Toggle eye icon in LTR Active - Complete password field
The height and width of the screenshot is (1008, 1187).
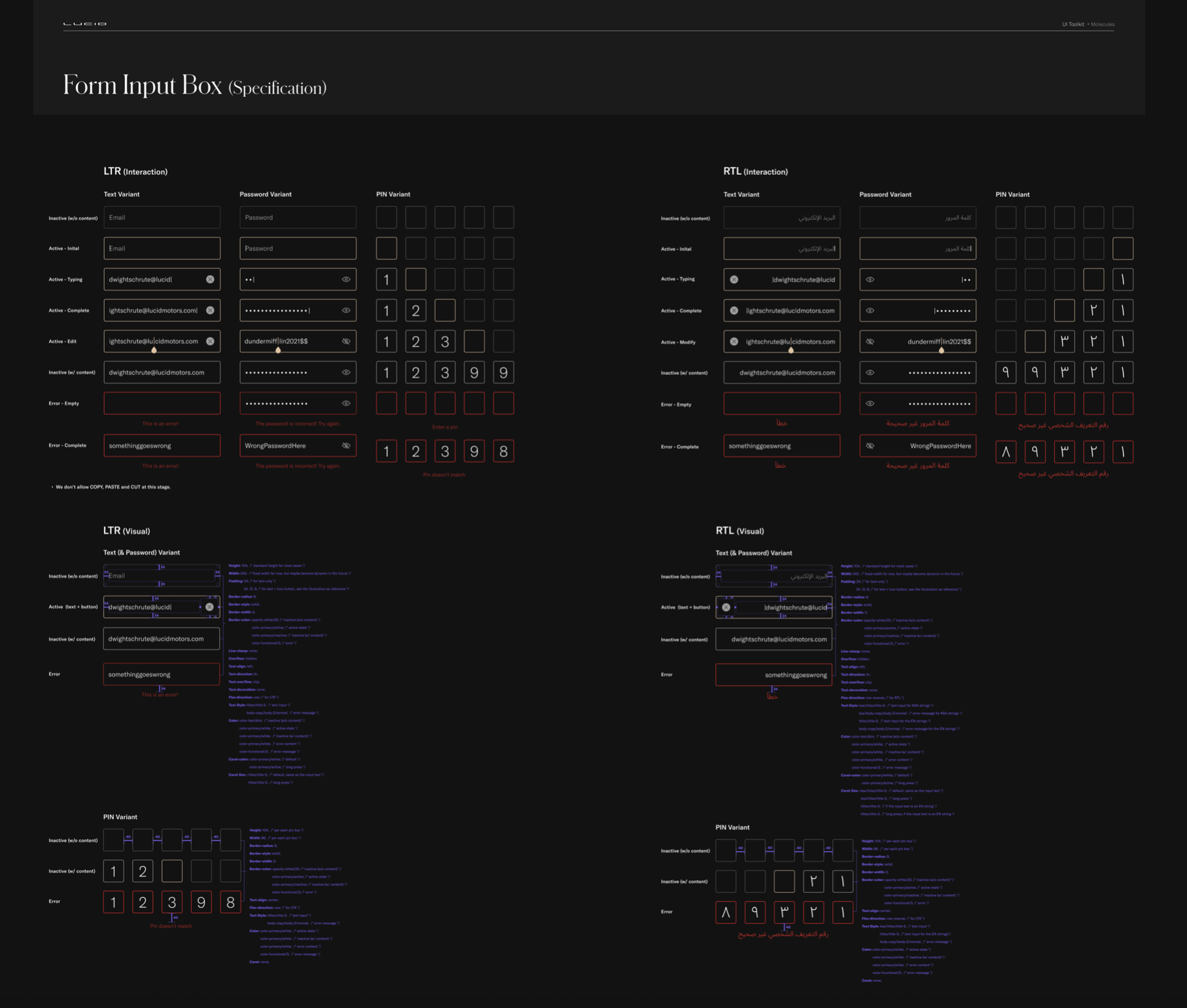pyautogui.click(x=346, y=310)
